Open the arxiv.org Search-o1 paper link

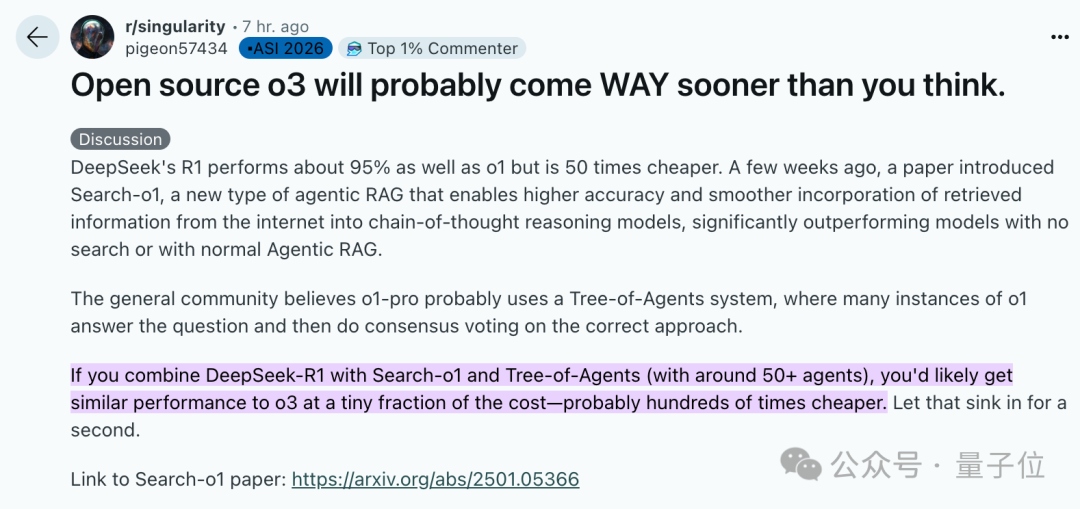(435, 479)
